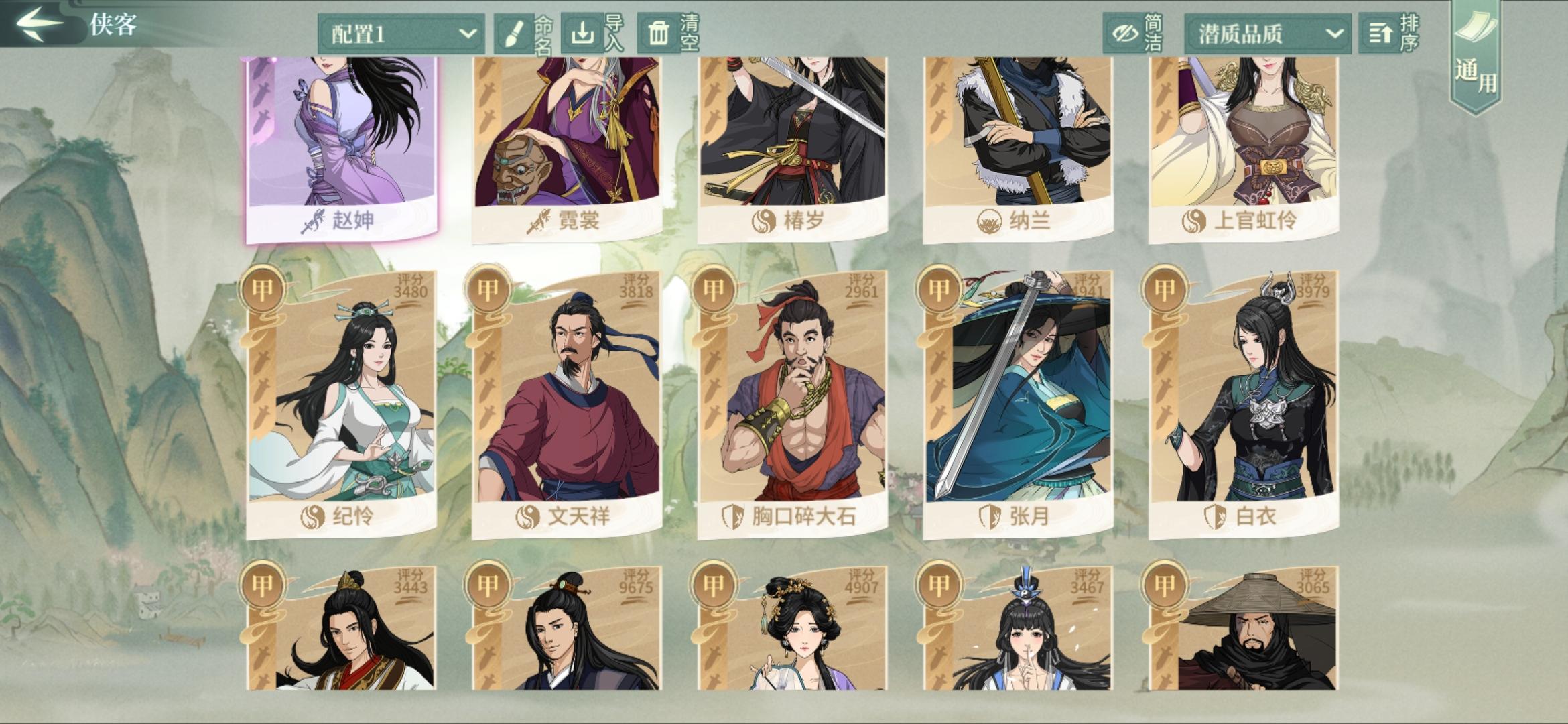Image resolution: width=1568 pixels, height=724 pixels.
Task: Click the 甲 grade badge on 纪怜's card
Action: point(263,289)
